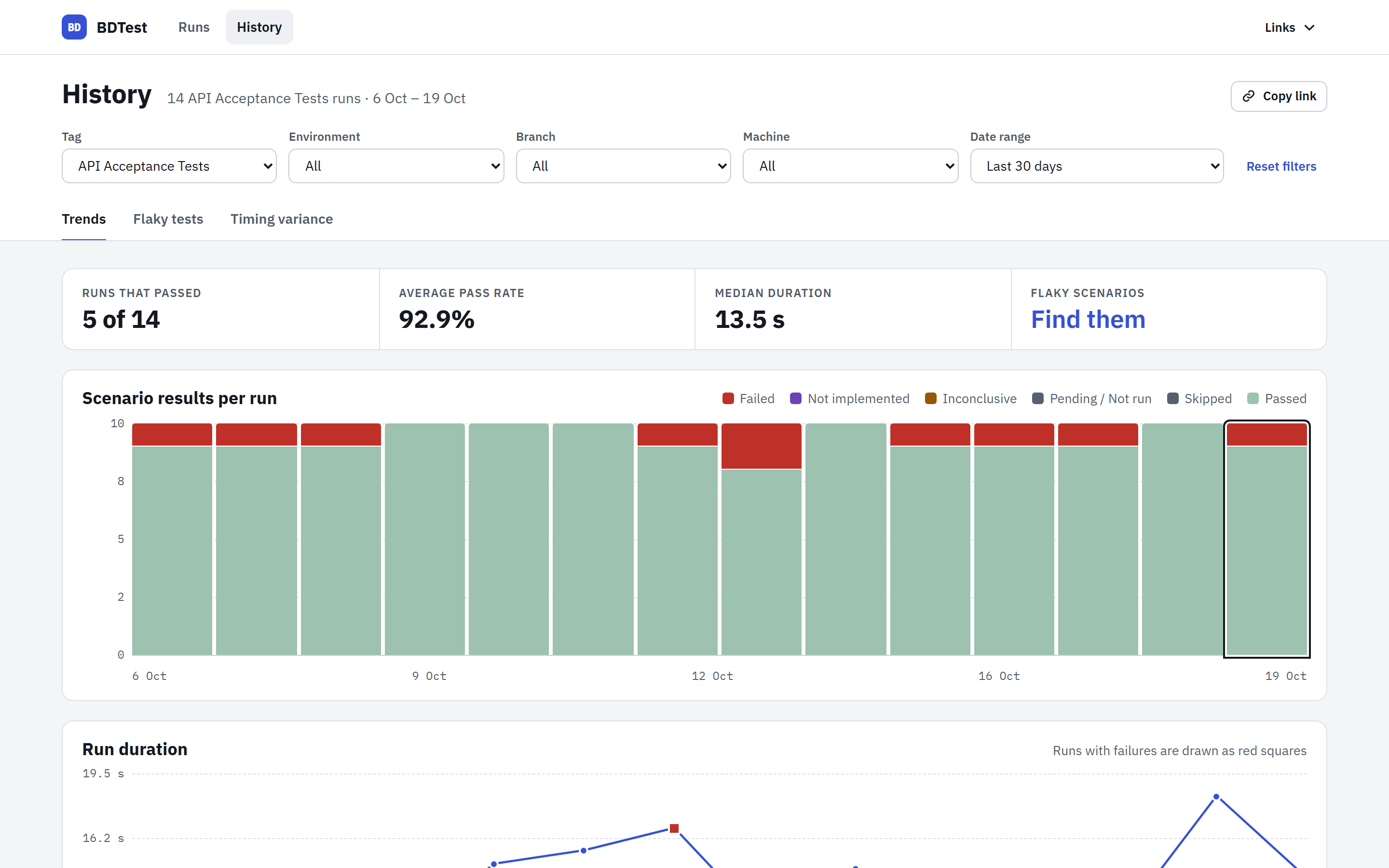Click the '5 of 14' runs passed value
The image size is (1389, 868).
[x=121, y=319]
